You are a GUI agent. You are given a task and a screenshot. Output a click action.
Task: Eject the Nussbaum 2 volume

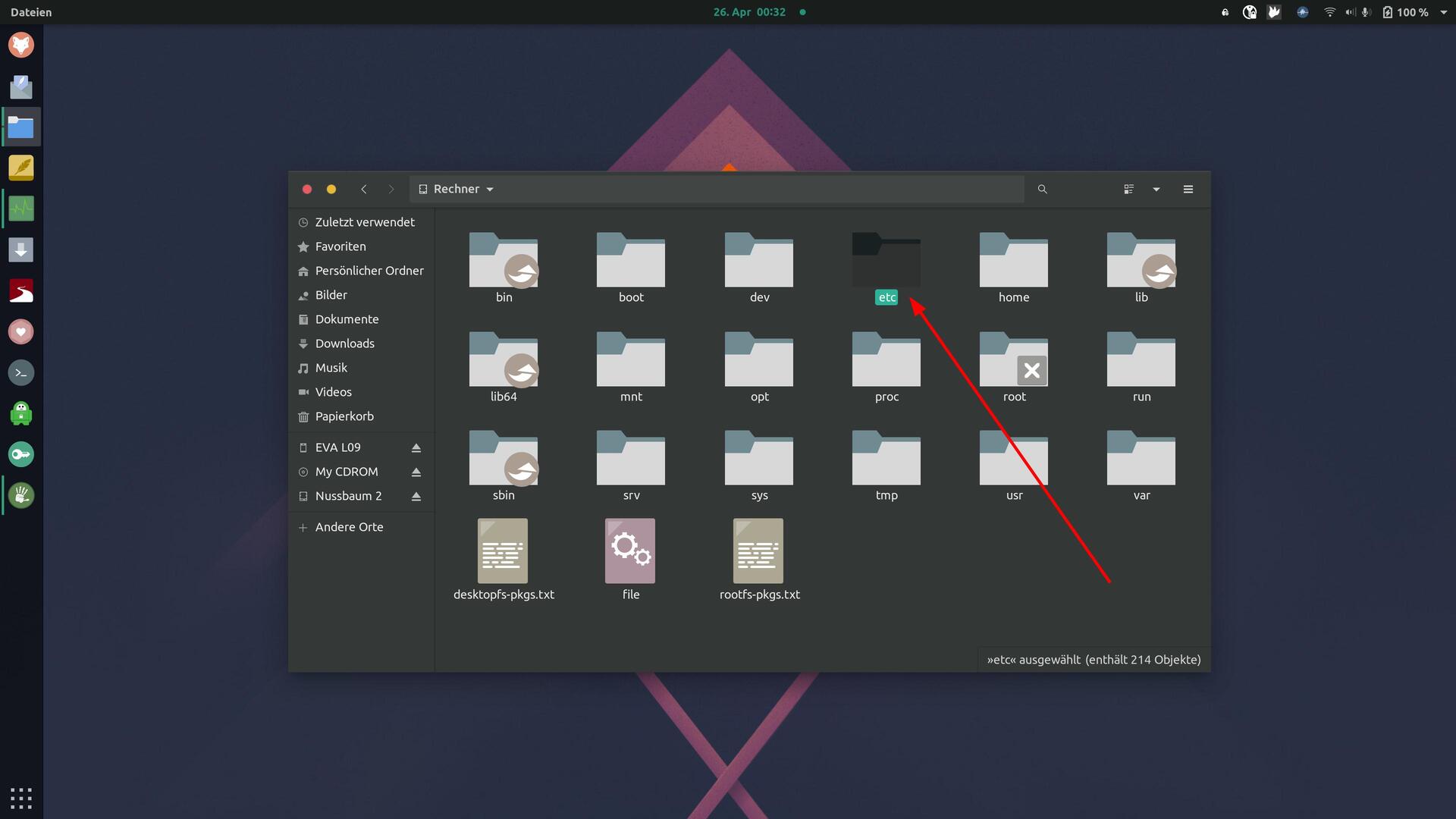[416, 497]
